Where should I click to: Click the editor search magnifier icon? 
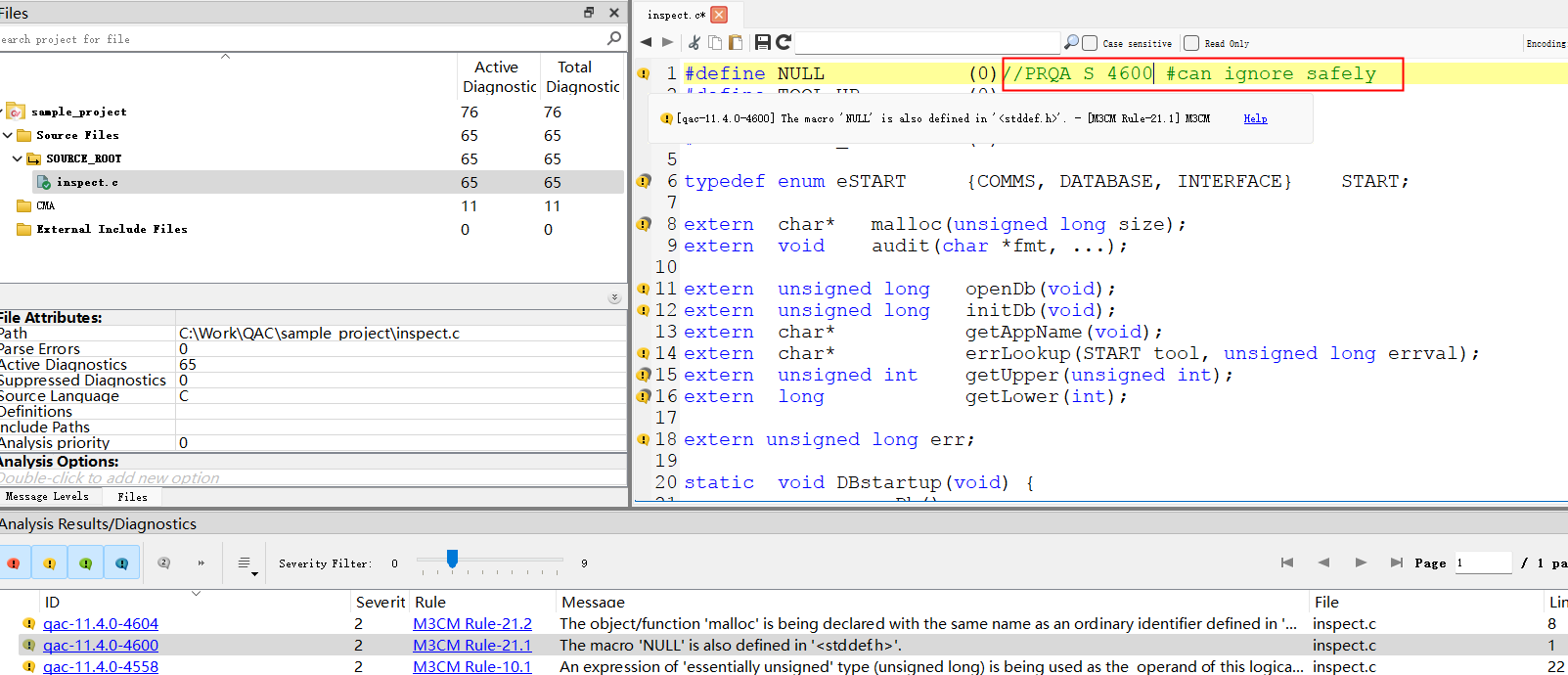click(x=1071, y=42)
